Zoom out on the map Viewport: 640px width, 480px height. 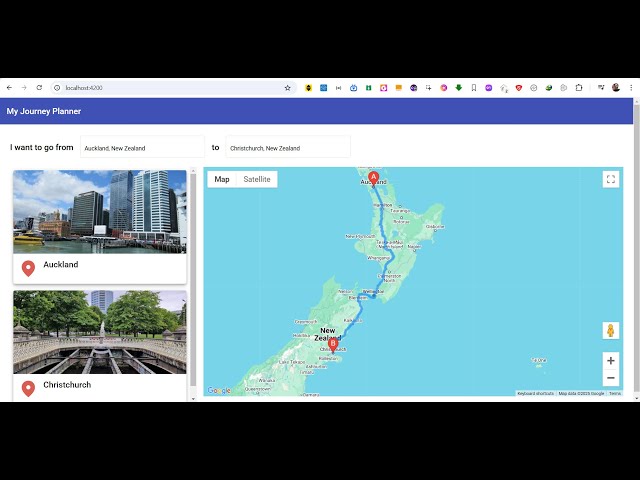[611, 378]
